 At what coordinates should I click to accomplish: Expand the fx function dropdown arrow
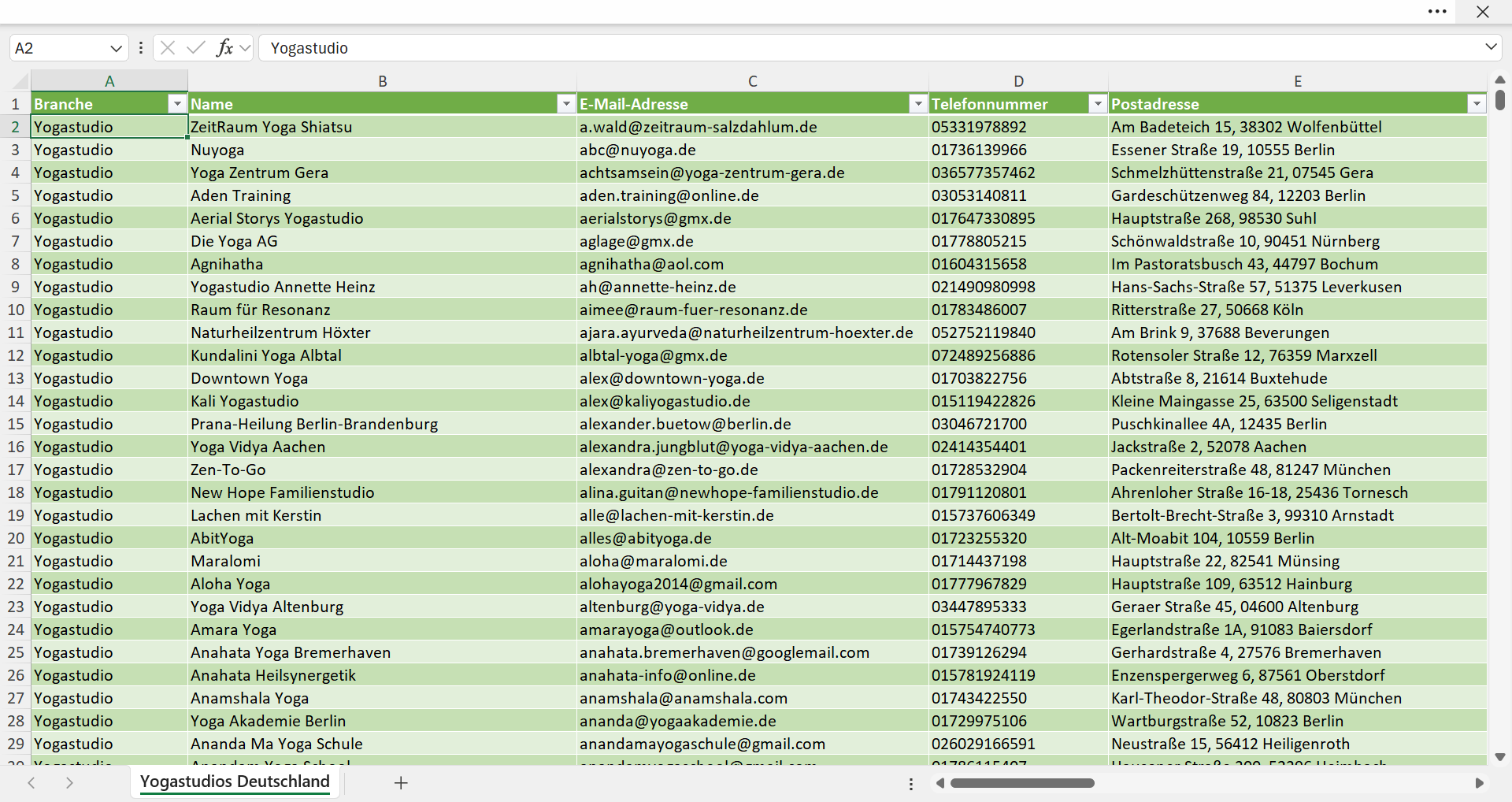pyautogui.click(x=245, y=48)
